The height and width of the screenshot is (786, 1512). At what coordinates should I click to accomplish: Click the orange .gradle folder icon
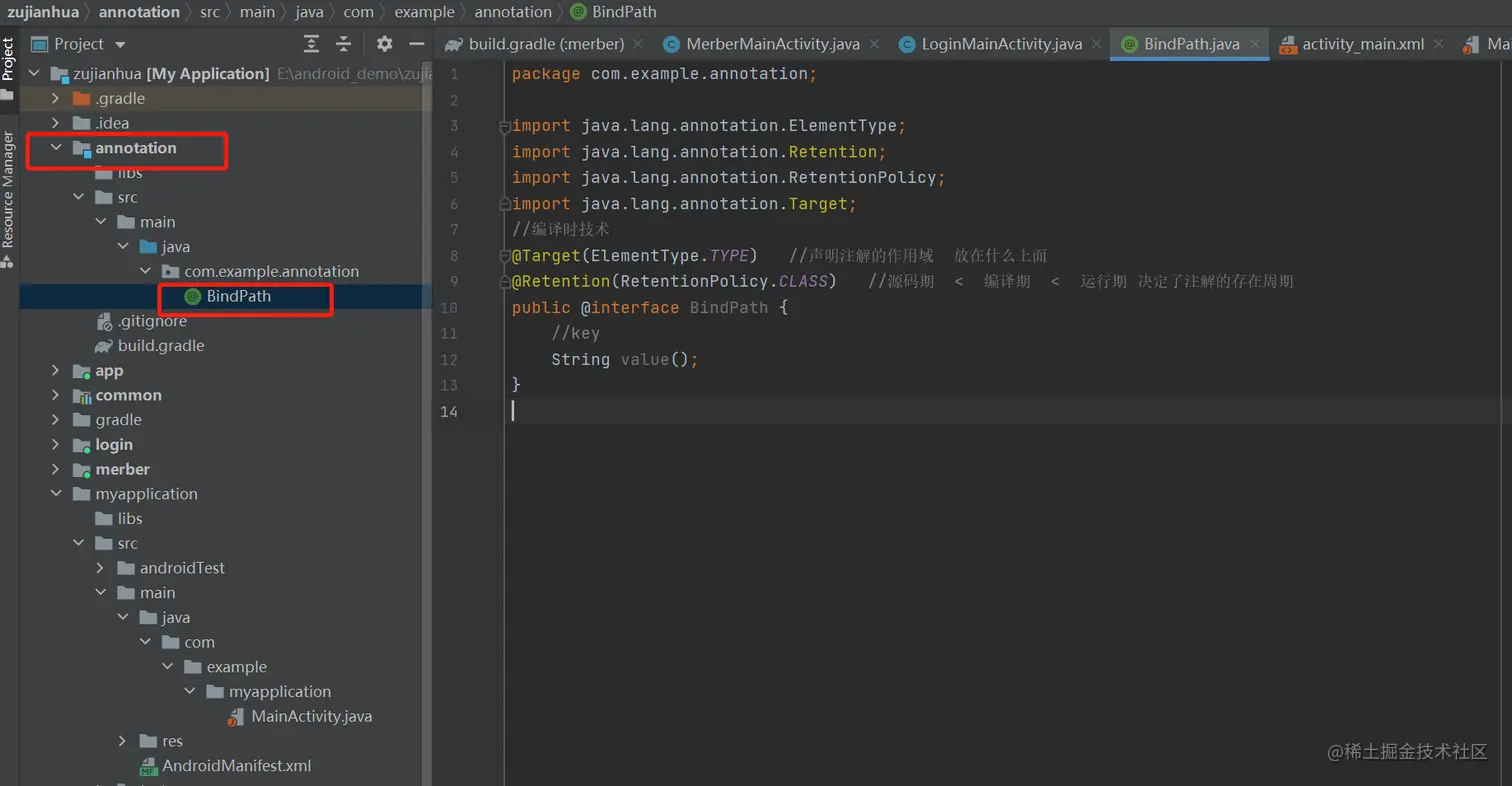click(x=82, y=98)
